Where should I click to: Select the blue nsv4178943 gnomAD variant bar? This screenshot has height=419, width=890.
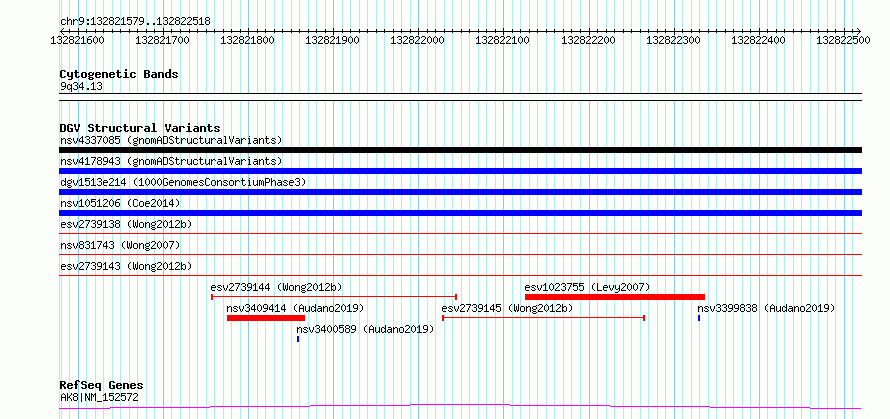coord(460,171)
